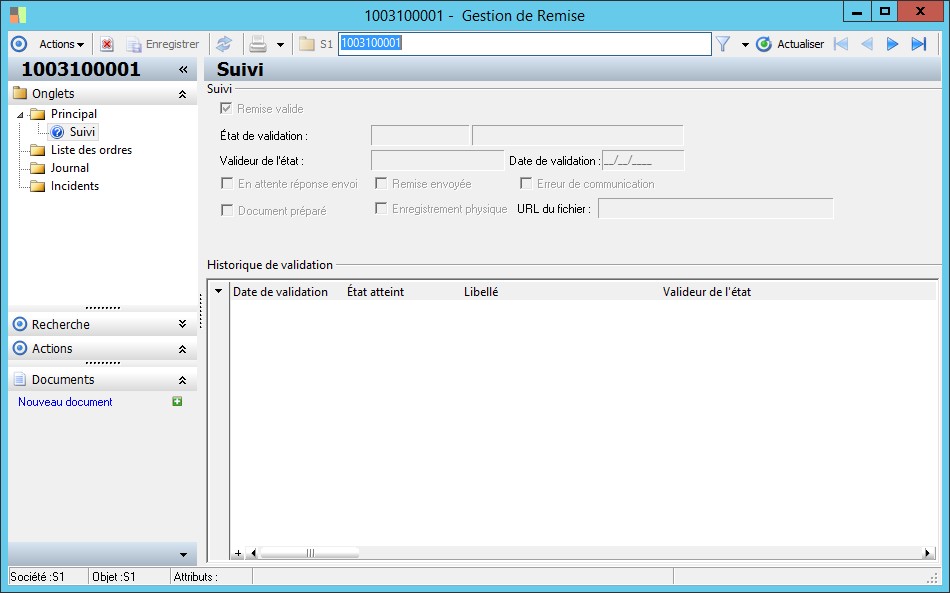Click the filter funnel icon

(723, 44)
